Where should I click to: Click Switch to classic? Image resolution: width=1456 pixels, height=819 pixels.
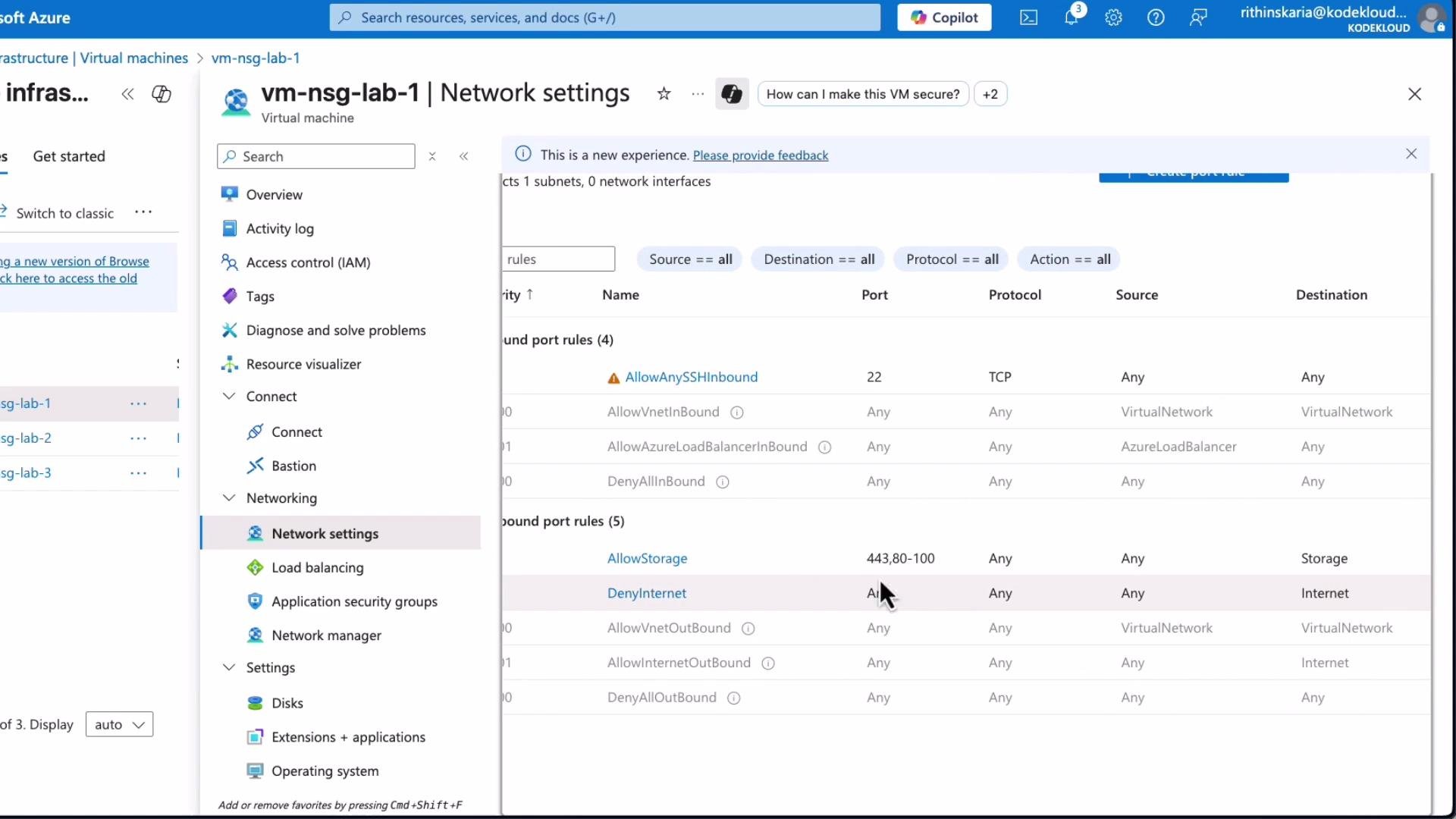[64, 214]
